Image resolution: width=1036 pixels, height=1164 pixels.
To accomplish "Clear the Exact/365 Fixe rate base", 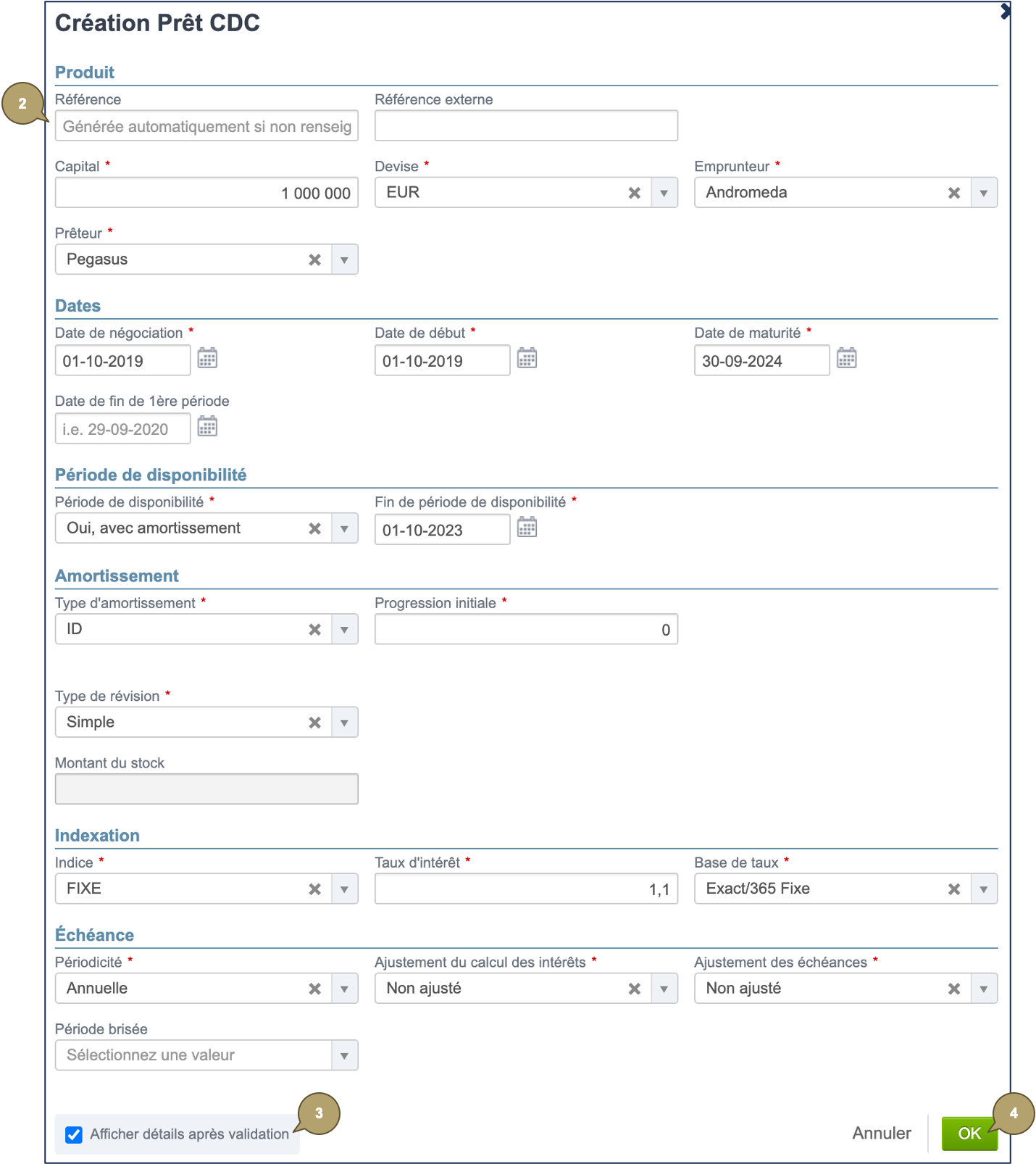I will [953, 889].
